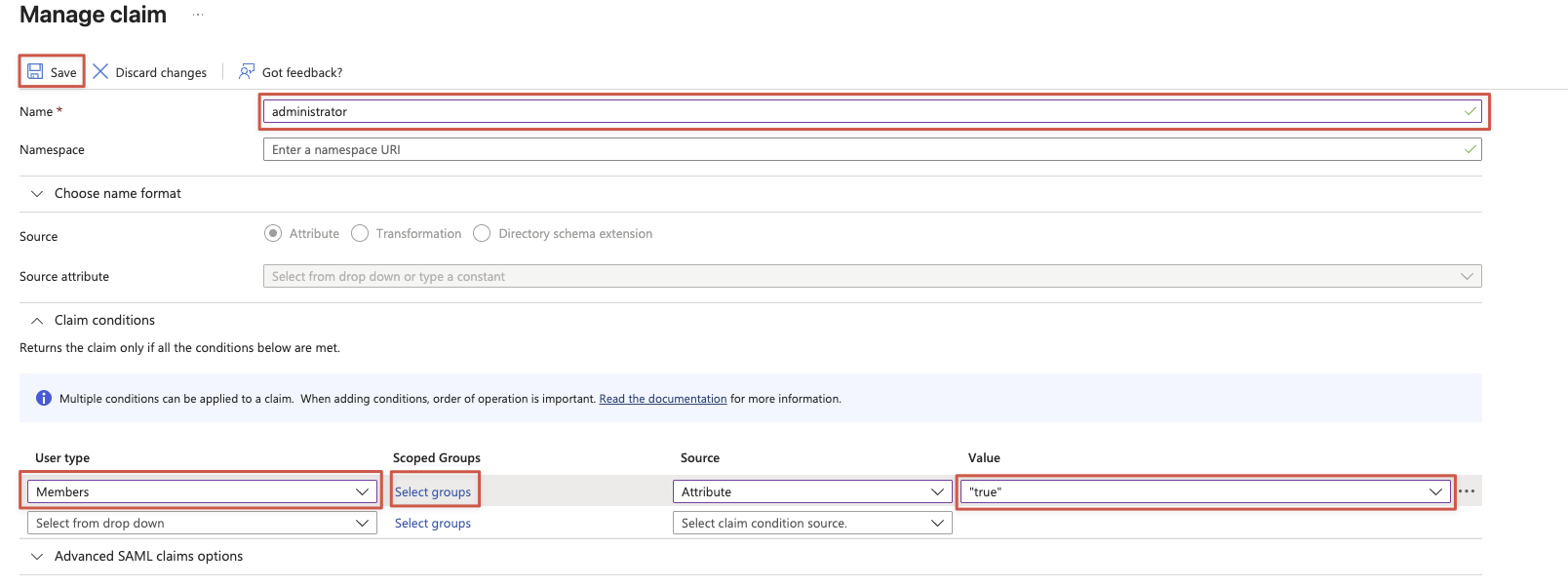Click Select groups link in Members row

click(433, 491)
